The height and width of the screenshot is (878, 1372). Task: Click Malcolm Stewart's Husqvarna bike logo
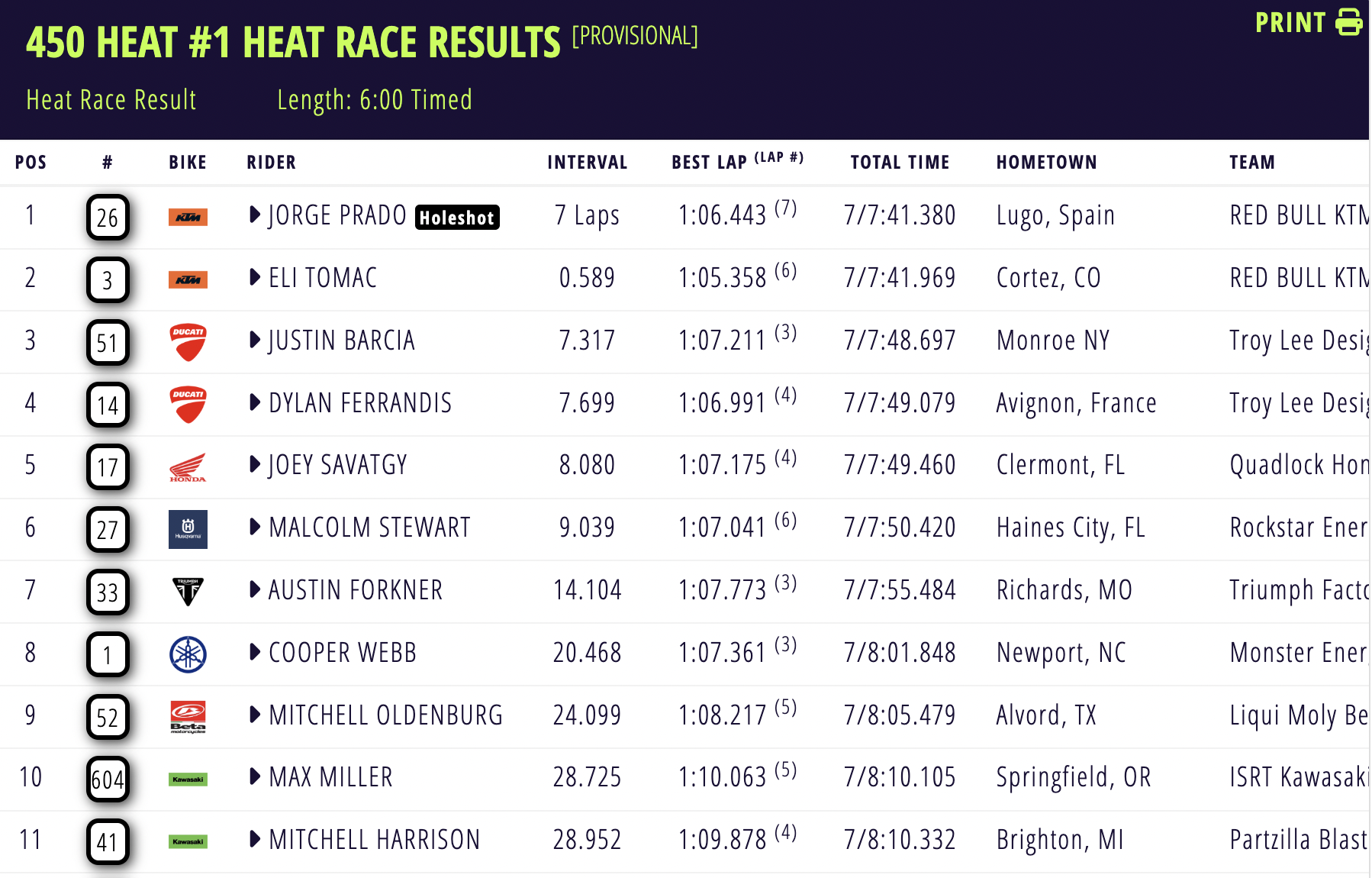pyautogui.click(x=188, y=529)
